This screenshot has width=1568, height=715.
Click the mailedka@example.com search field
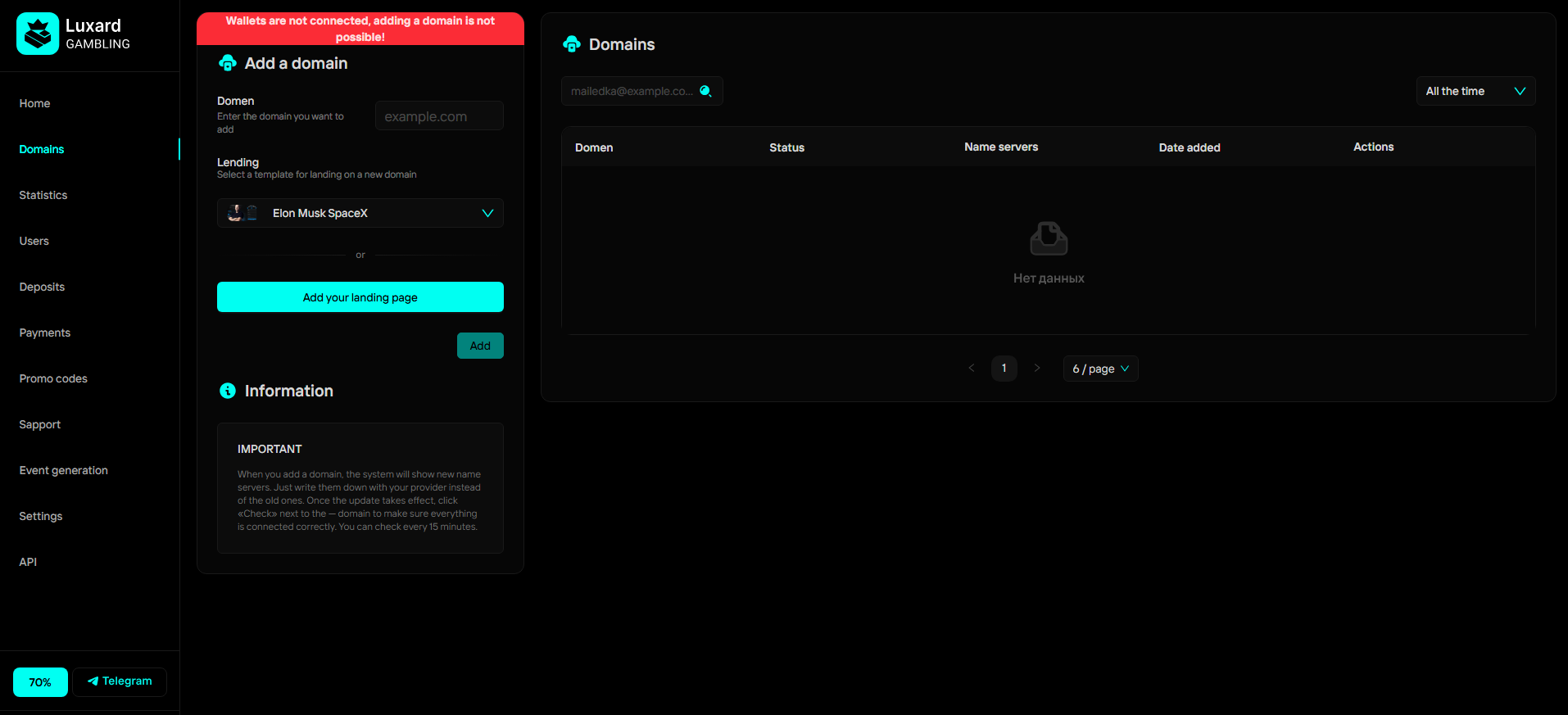[x=642, y=91]
